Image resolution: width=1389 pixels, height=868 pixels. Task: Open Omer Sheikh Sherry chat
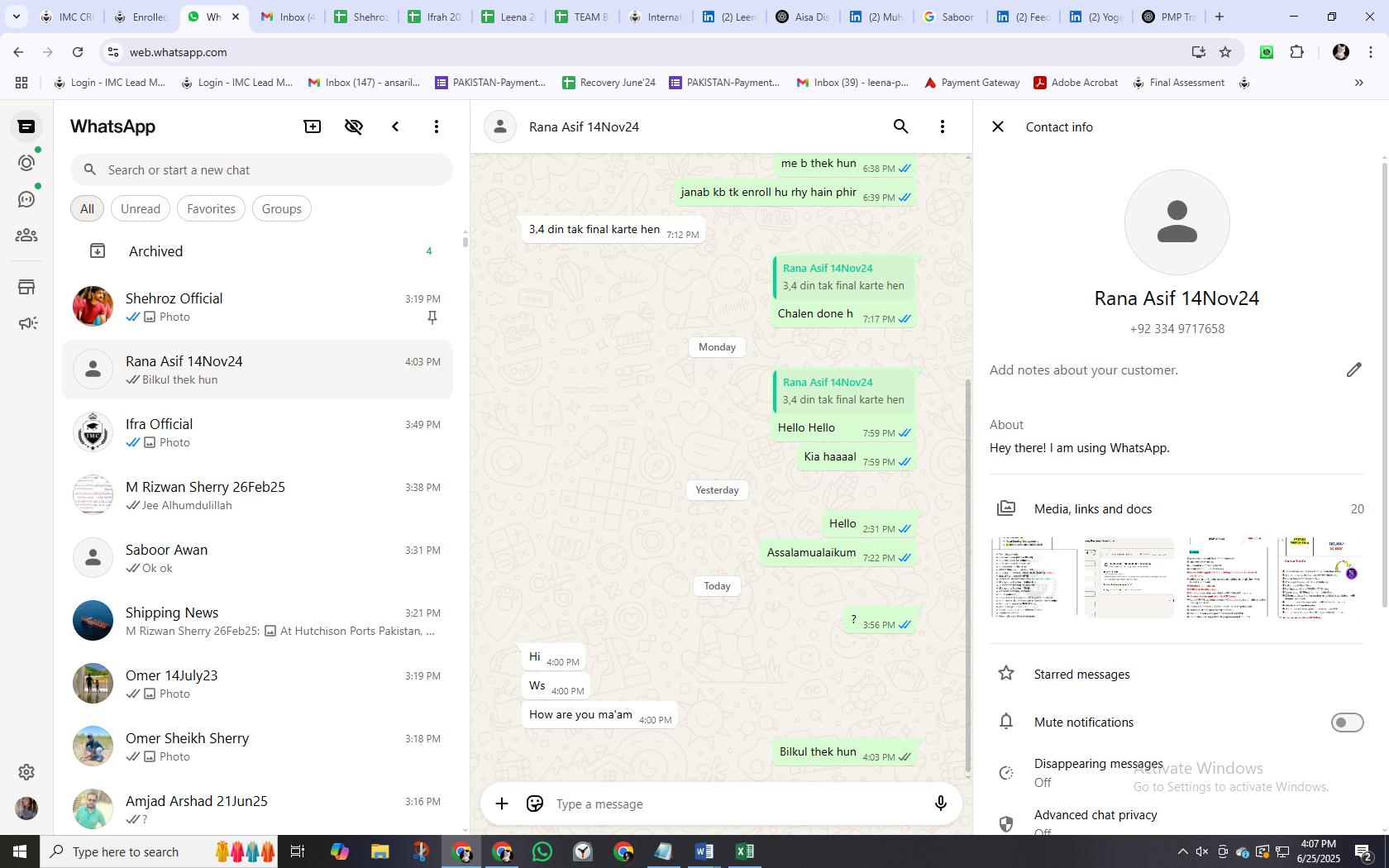(258, 746)
